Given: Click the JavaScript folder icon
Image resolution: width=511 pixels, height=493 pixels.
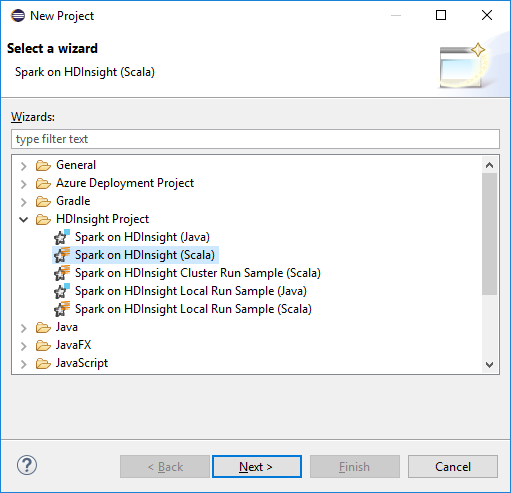Looking at the screenshot, I should [43, 363].
